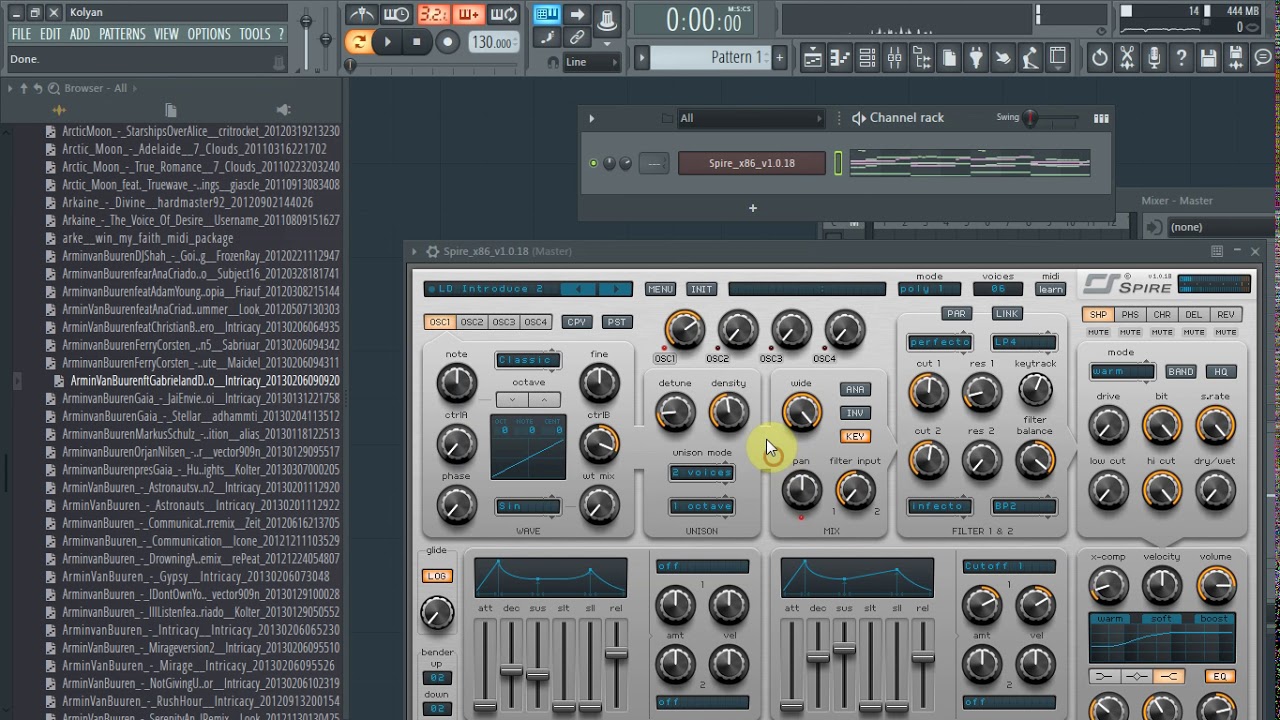Click the tempo 130.000 field

pos(494,42)
